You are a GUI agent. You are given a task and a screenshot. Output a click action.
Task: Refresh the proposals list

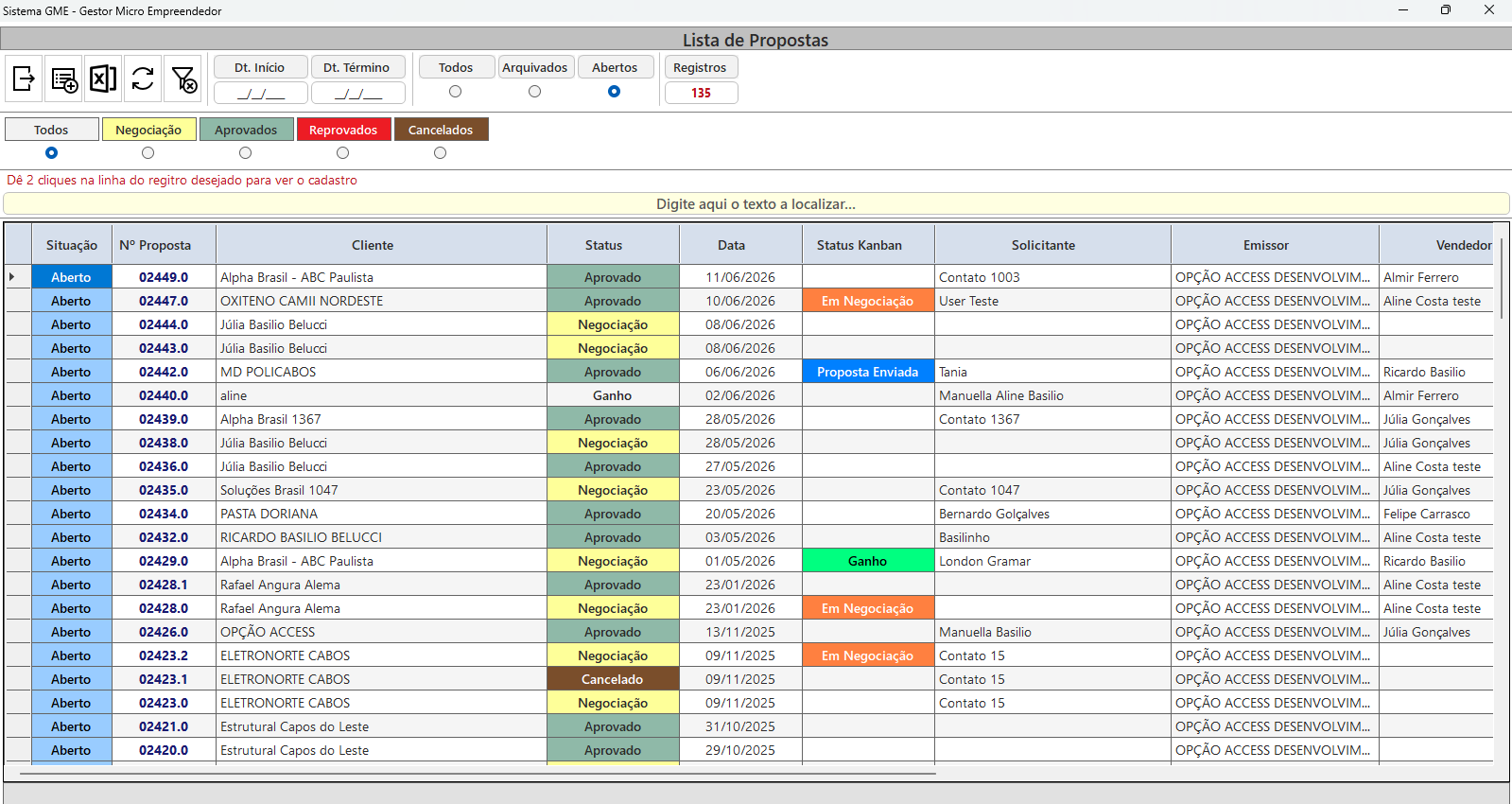(143, 79)
